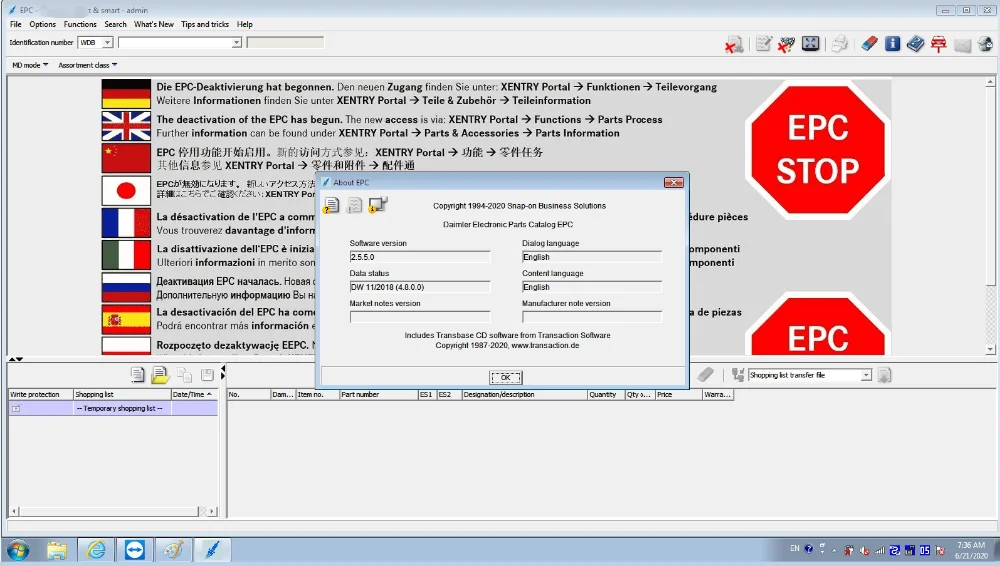The width and height of the screenshot is (1000, 566).
Task: Open the Functions menu
Action: tap(80, 24)
